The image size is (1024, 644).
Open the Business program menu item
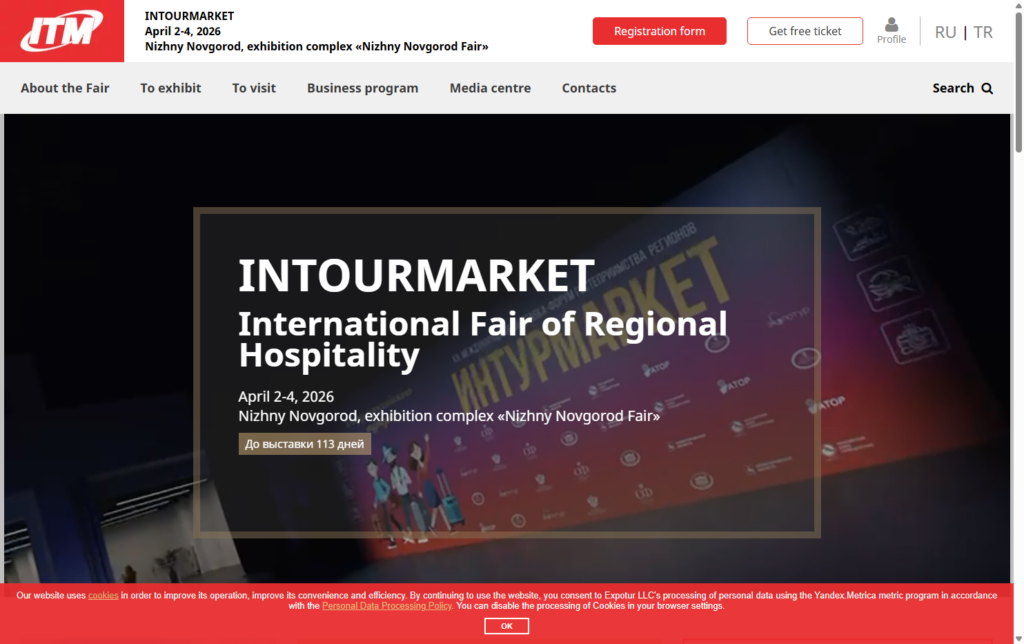[362, 88]
